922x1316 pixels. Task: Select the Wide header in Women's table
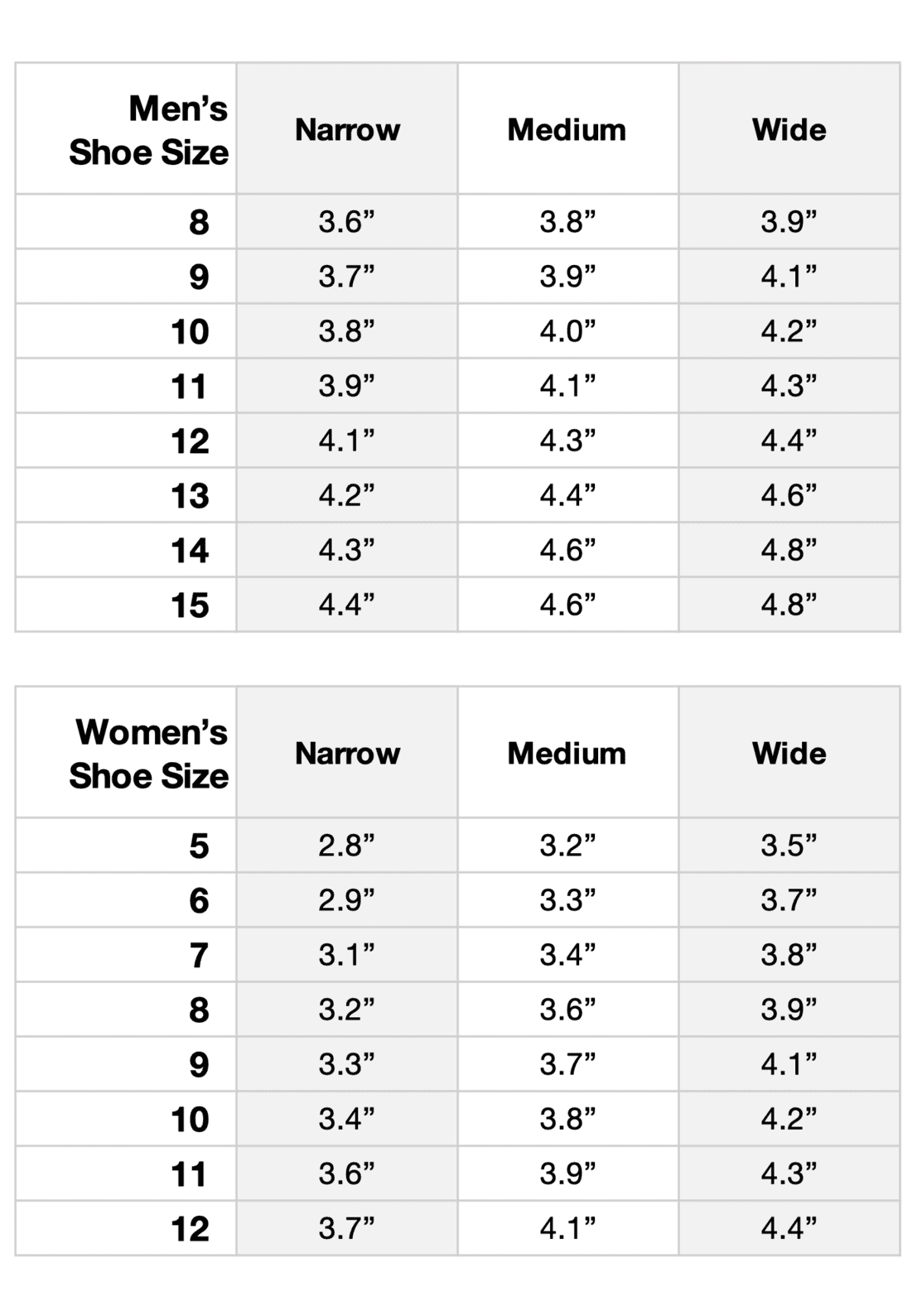[789, 754]
